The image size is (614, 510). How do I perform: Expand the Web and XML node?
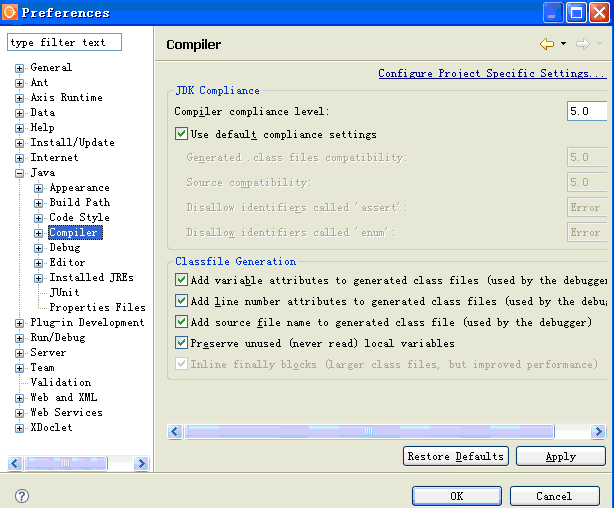pyautogui.click(x=19, y=398)
